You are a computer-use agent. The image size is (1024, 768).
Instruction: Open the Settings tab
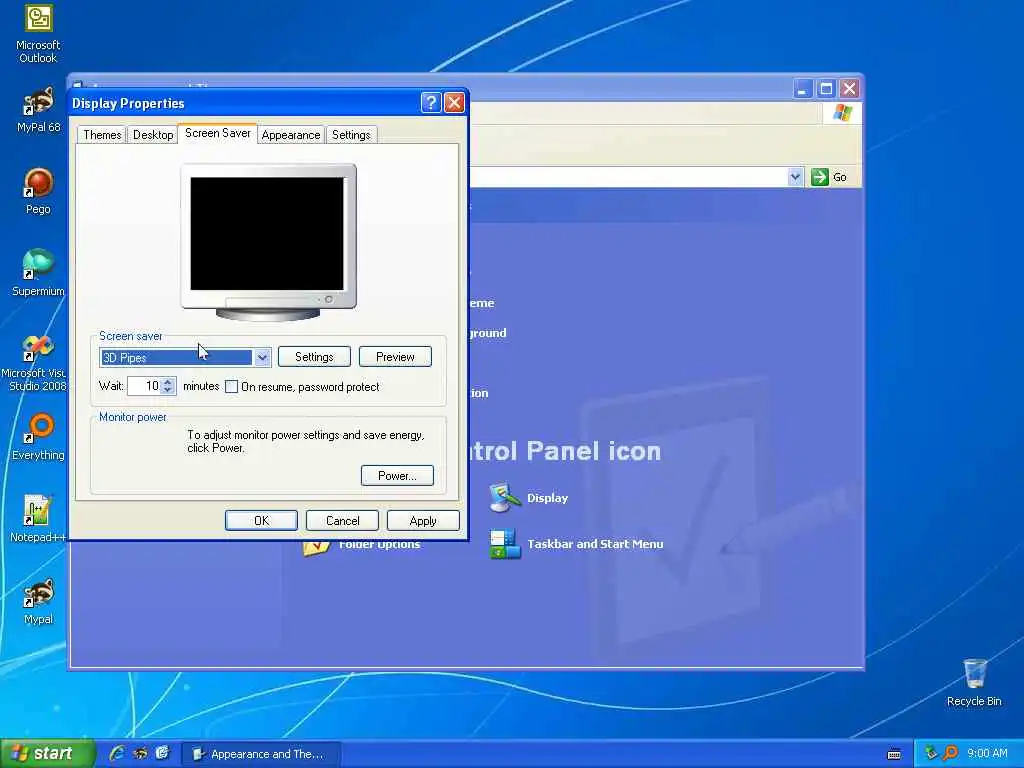[x=351, y=135]
